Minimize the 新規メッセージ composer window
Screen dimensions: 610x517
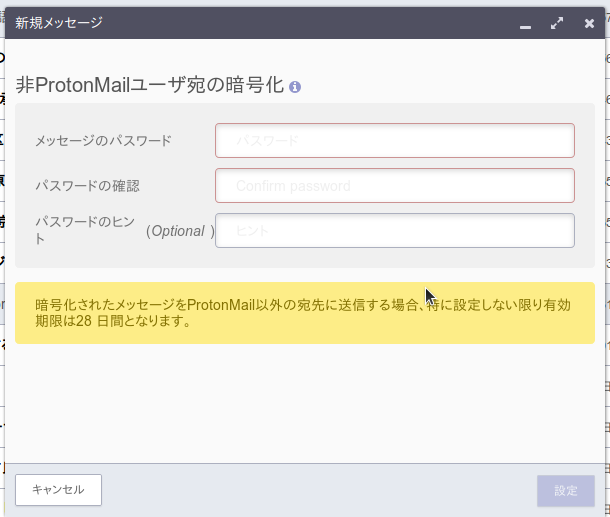click(x=525, y=26)
